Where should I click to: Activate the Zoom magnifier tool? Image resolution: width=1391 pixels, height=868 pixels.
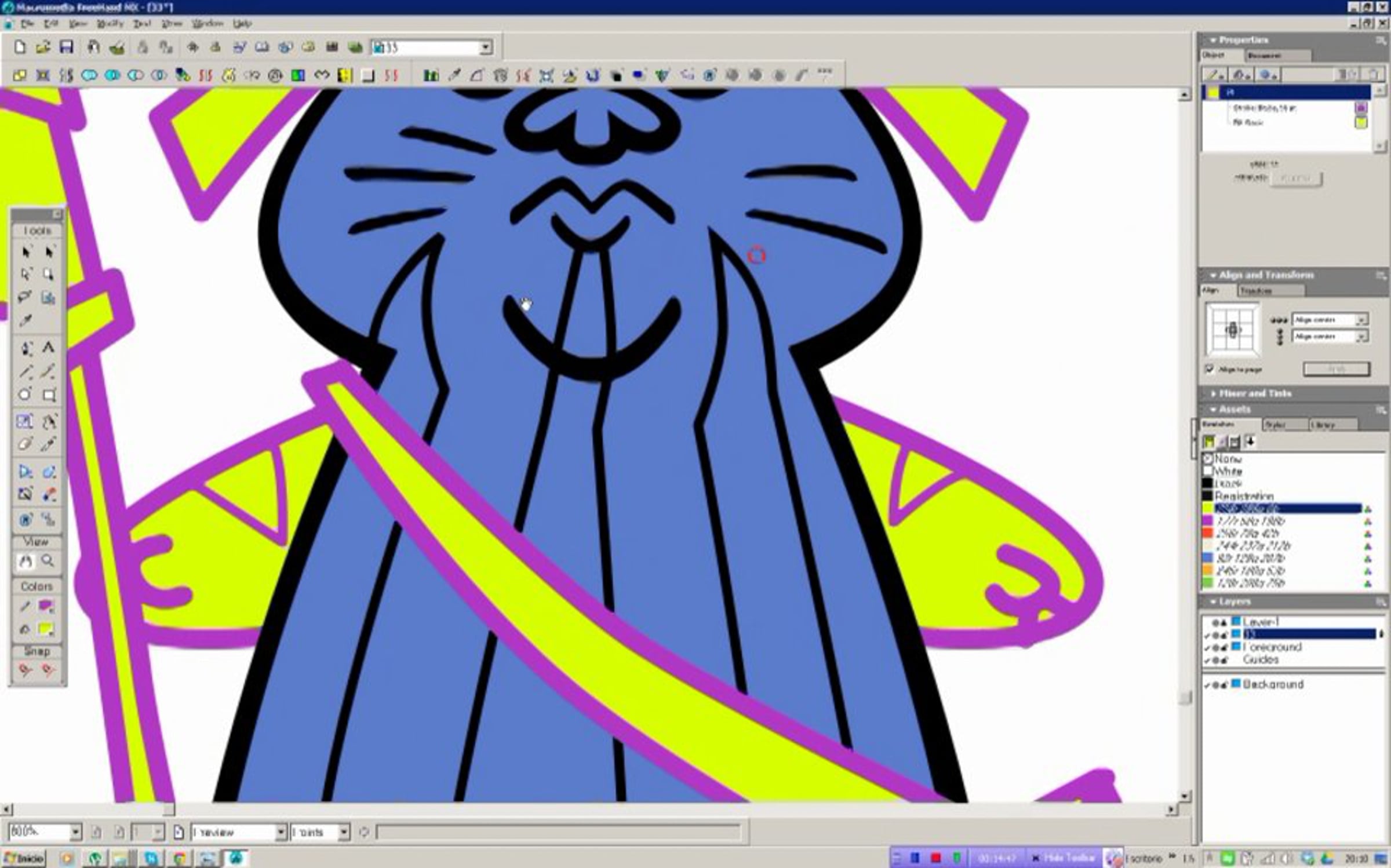tap(48, 561)
